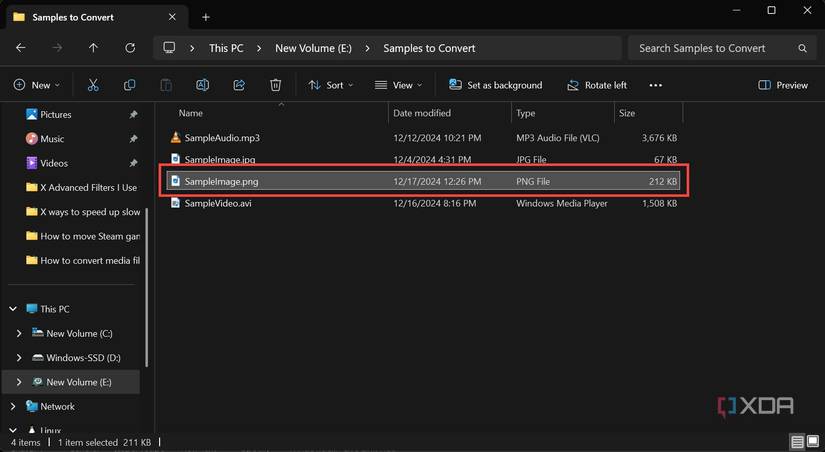Click the Search Samples to Convert box
825x452 pixels.
pos(722,48)
